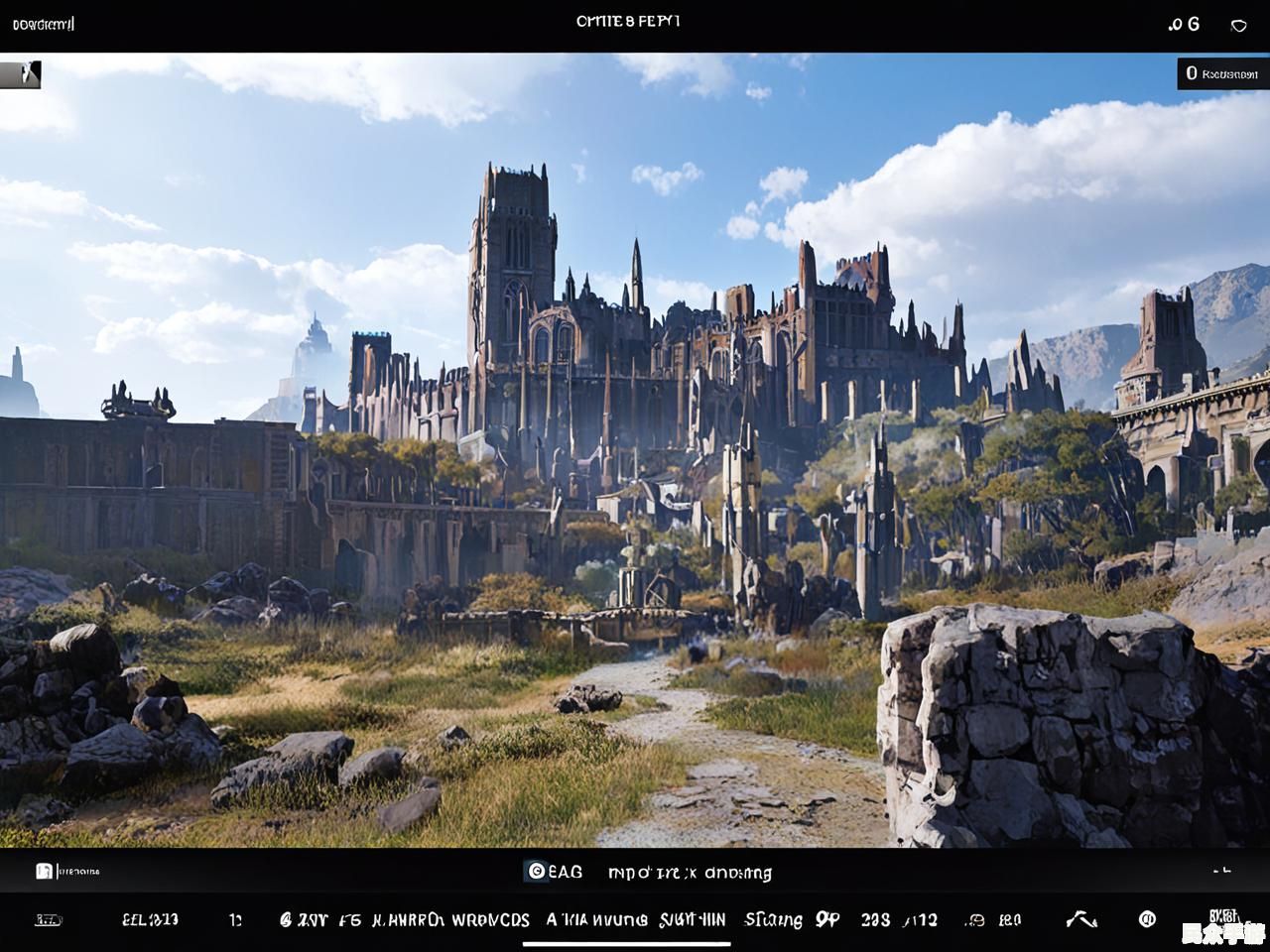Click the white square icon in lower-left bar
Viewport: 1270px width, 952px height.
tap(44, 872)
